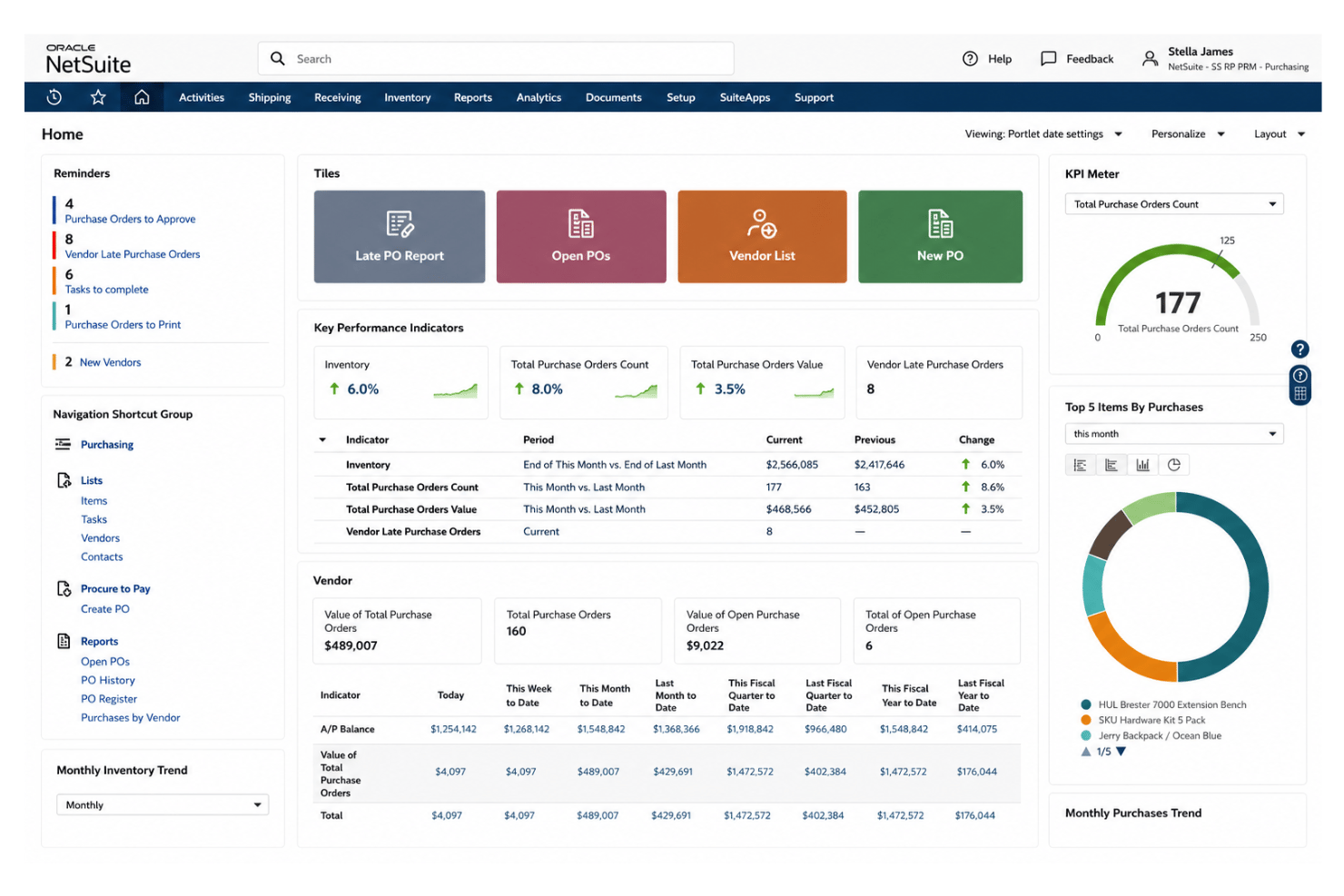
Task: Open the Shipping menu
Action: coord(270,97)
